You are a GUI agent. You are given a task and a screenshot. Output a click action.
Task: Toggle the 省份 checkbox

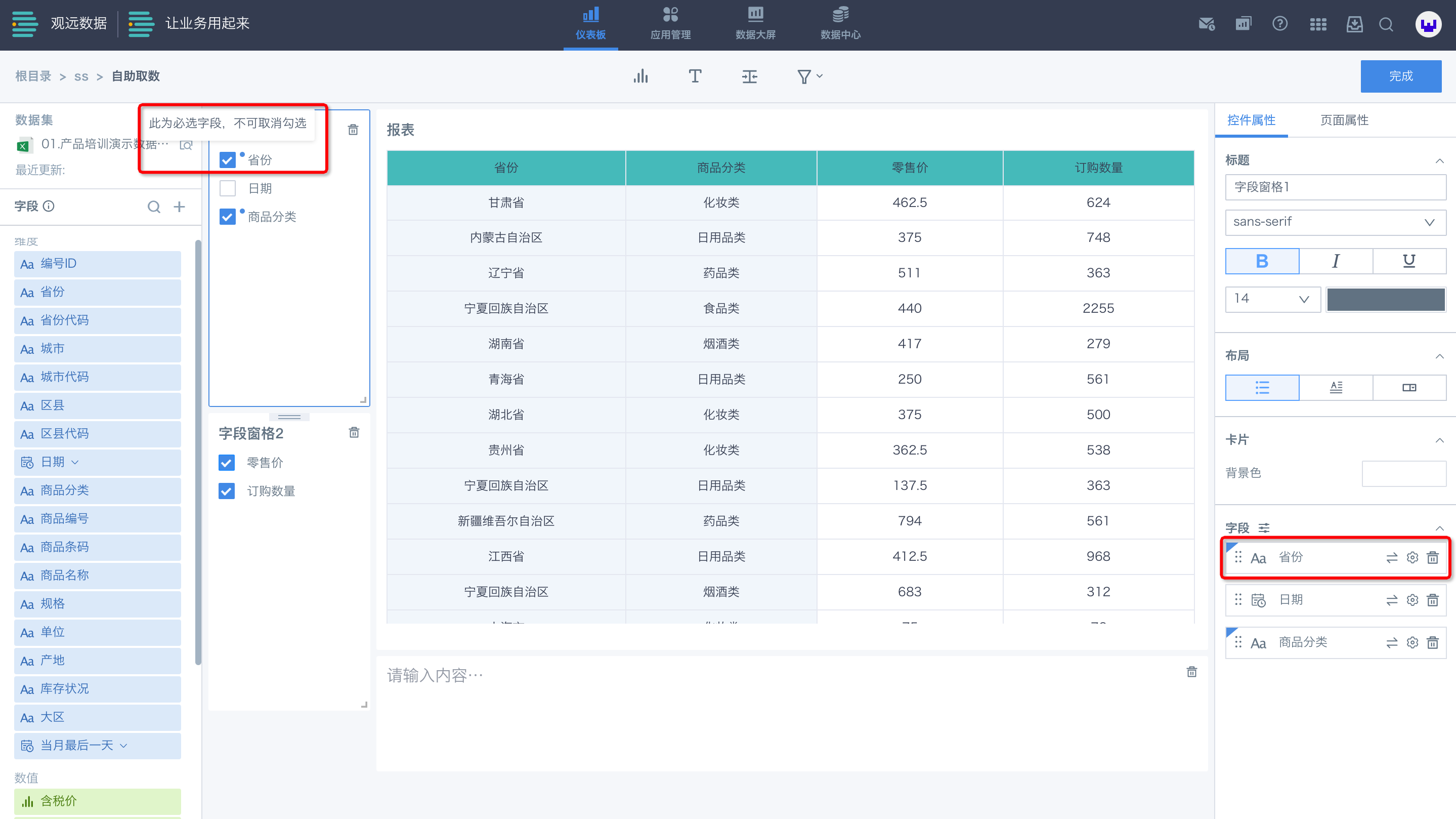pyautogui.click(x=227, y=160)
